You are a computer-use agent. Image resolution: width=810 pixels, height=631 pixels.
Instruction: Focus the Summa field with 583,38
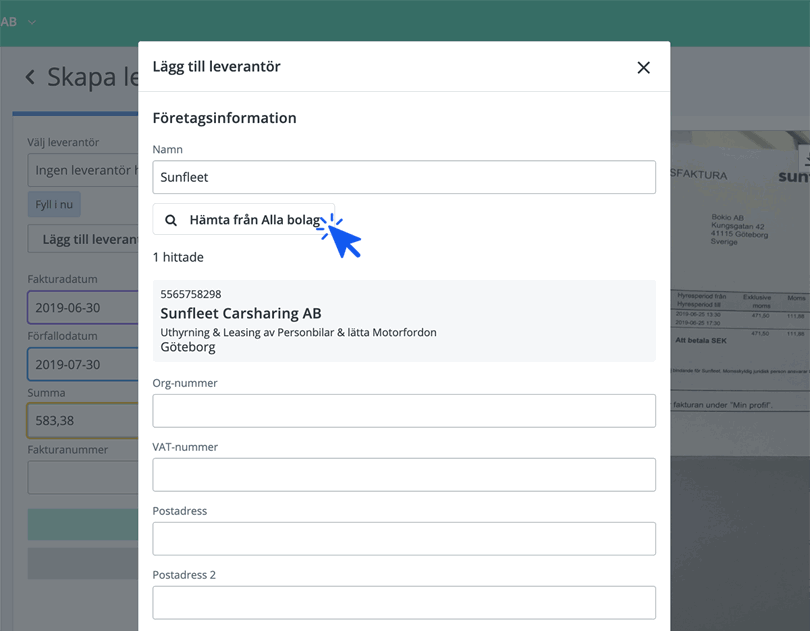tap(83, 422)
